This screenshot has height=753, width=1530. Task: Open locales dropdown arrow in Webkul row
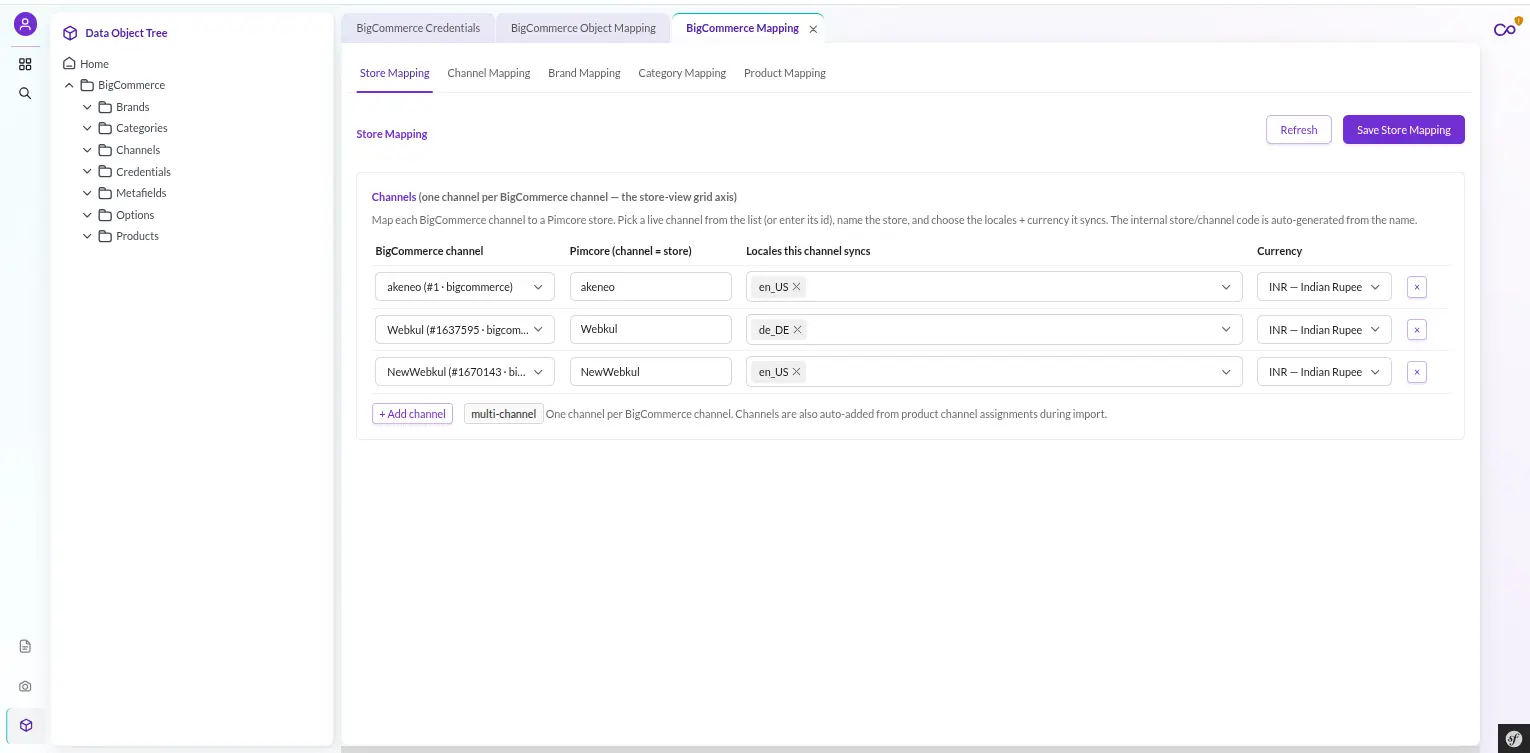tap(1226, 330)
